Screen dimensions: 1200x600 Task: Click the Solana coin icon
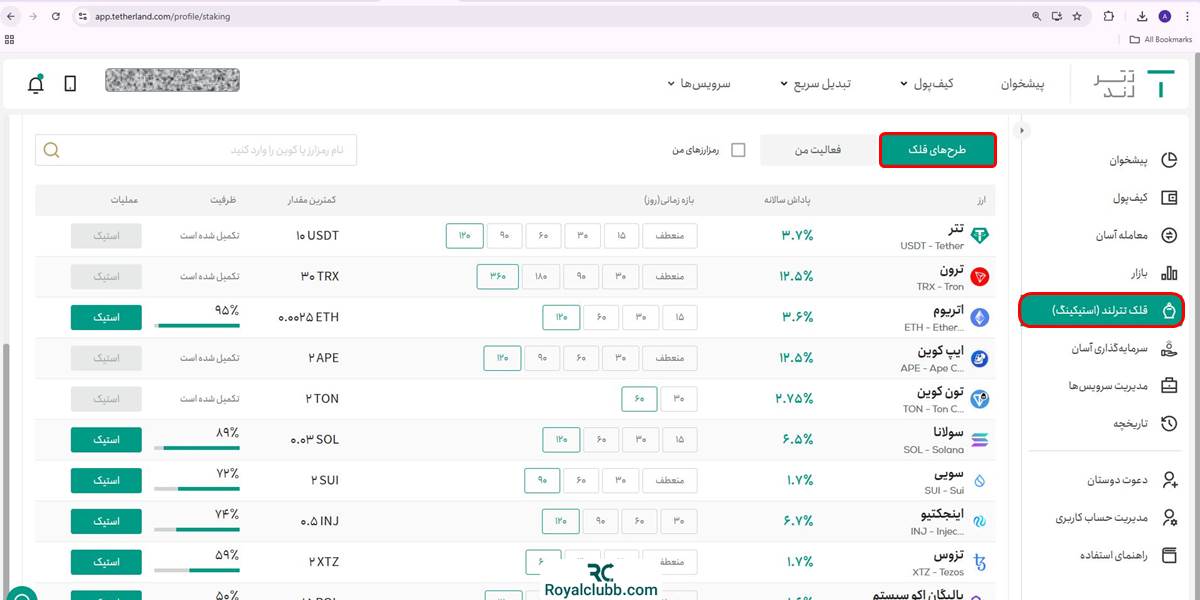(980, 440)
